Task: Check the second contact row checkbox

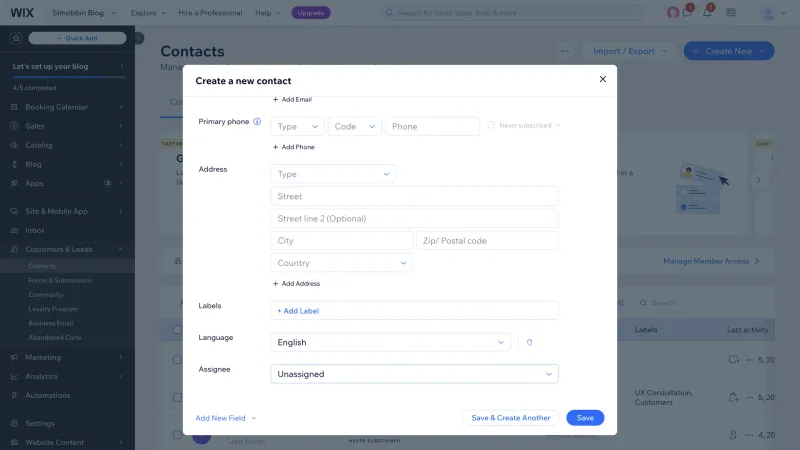Action: point(177,397)
